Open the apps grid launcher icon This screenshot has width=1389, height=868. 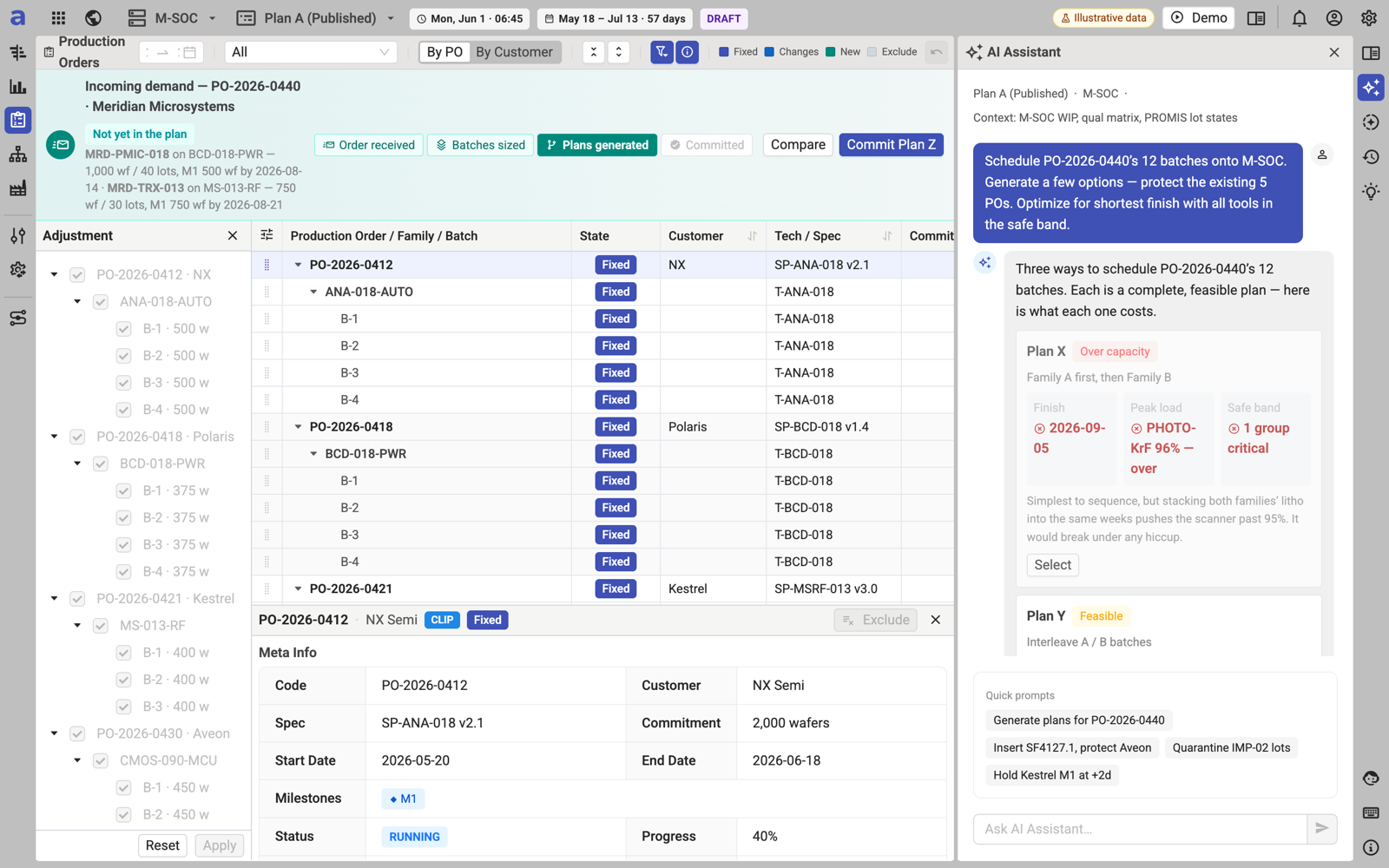(58, 18)
